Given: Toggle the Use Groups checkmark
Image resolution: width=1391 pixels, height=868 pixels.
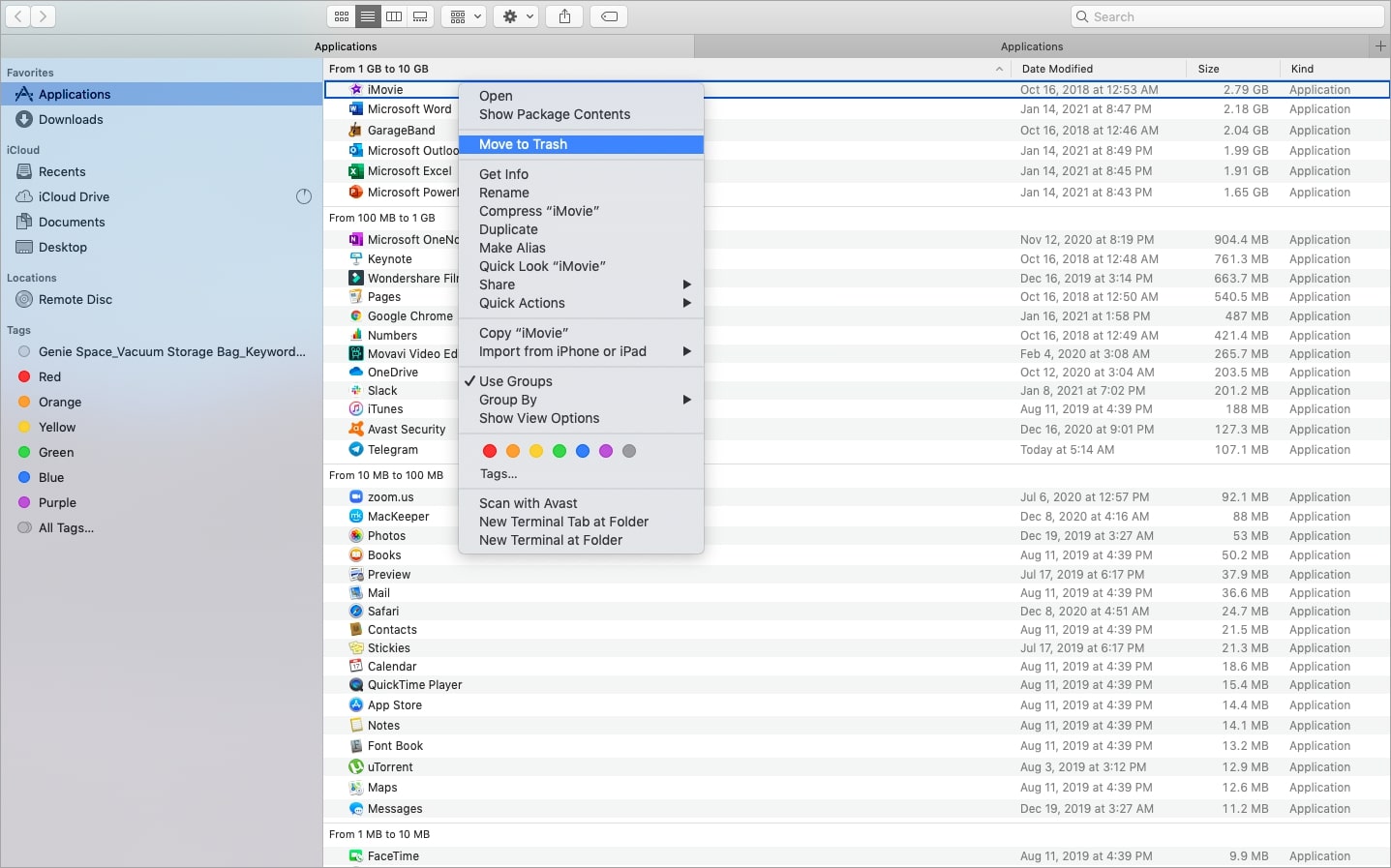Looking at the screenshot, I should pos(581,381).
